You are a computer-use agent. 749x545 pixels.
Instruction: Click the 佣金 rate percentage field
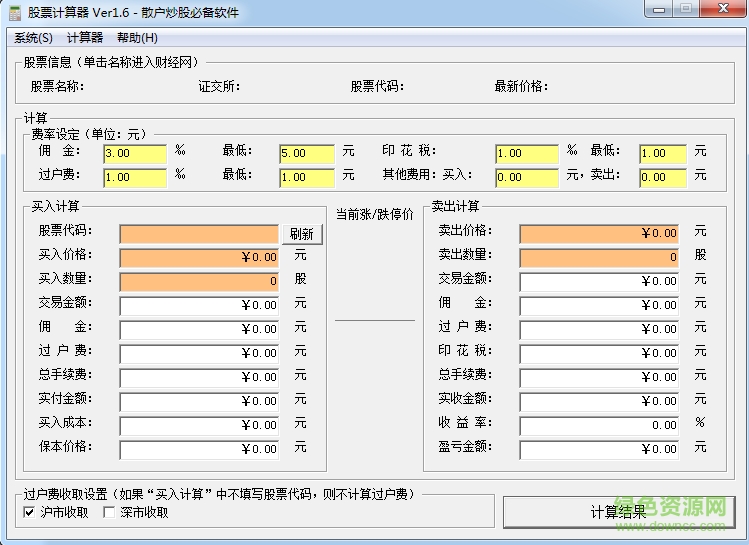point(135,153)
